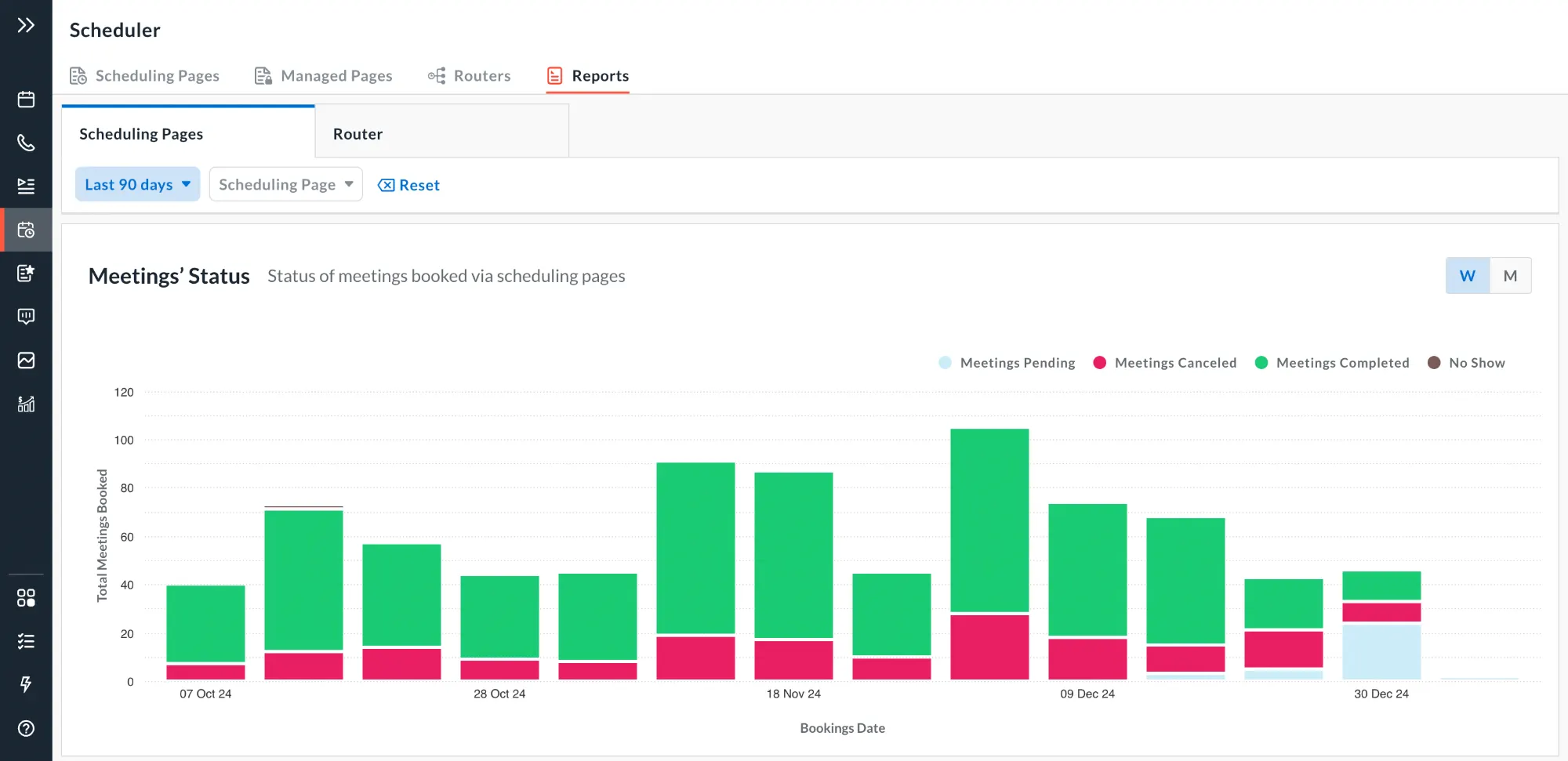The image size is (1568, 761).
Task: Go to Managed Pages tab
Action: pyautogui.click(x=323, y=76)
